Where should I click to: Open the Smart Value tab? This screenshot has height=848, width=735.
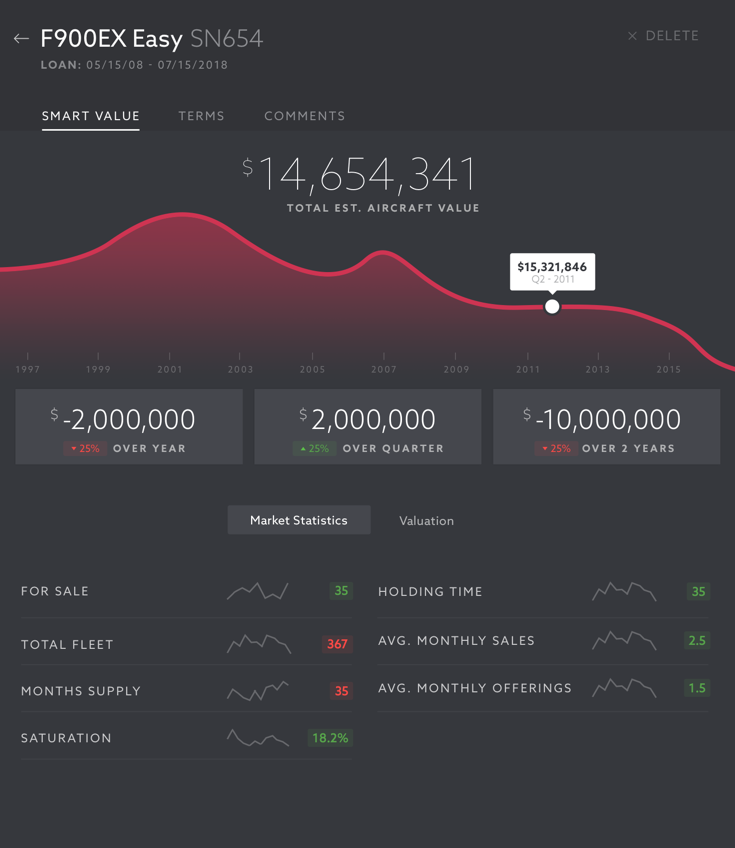[x=90, y=116]
